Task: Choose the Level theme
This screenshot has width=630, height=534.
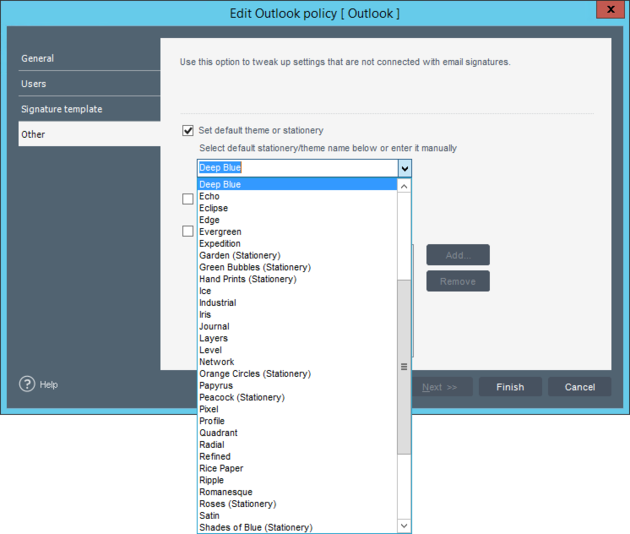Action: [297, 350]
